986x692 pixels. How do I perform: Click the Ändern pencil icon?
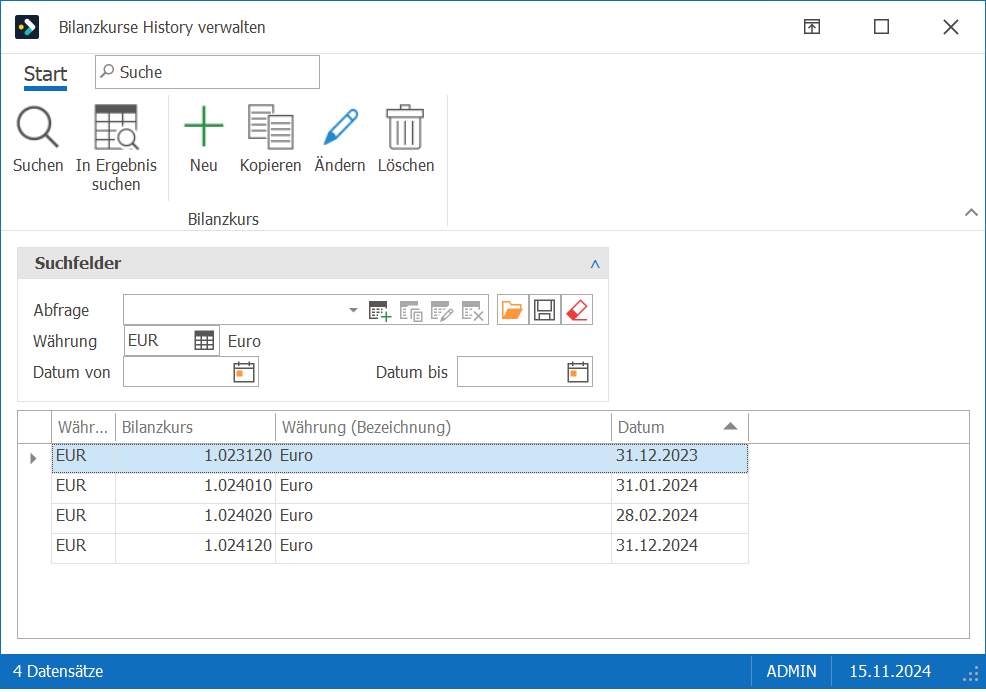pyautogui.click(x=340, y=127)
